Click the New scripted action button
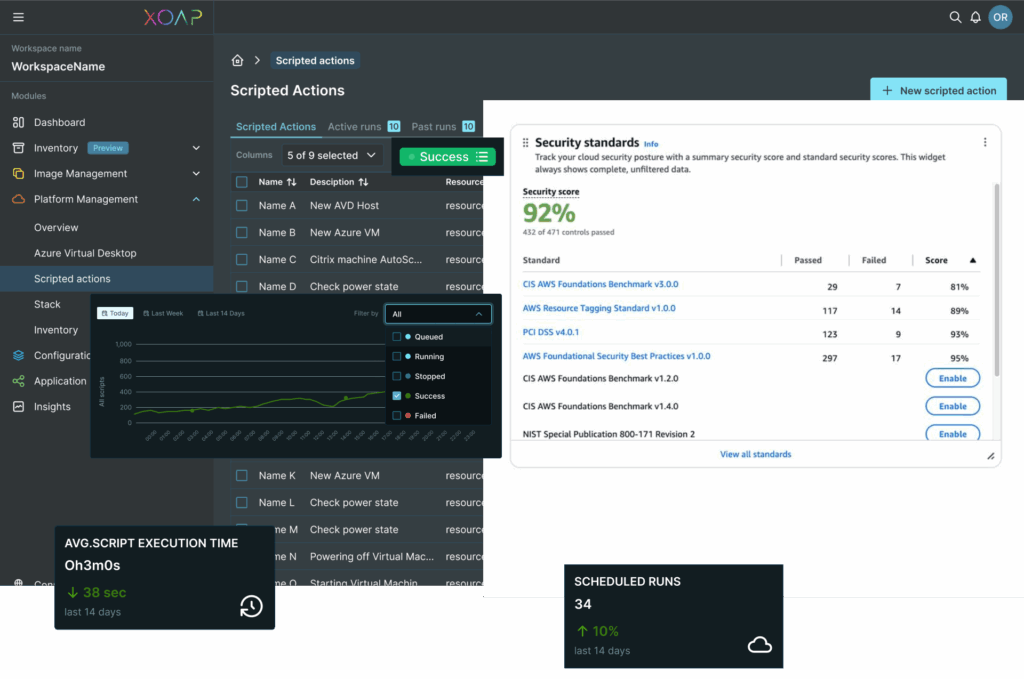Screen dimensions: 1024x679 [938, 89]
